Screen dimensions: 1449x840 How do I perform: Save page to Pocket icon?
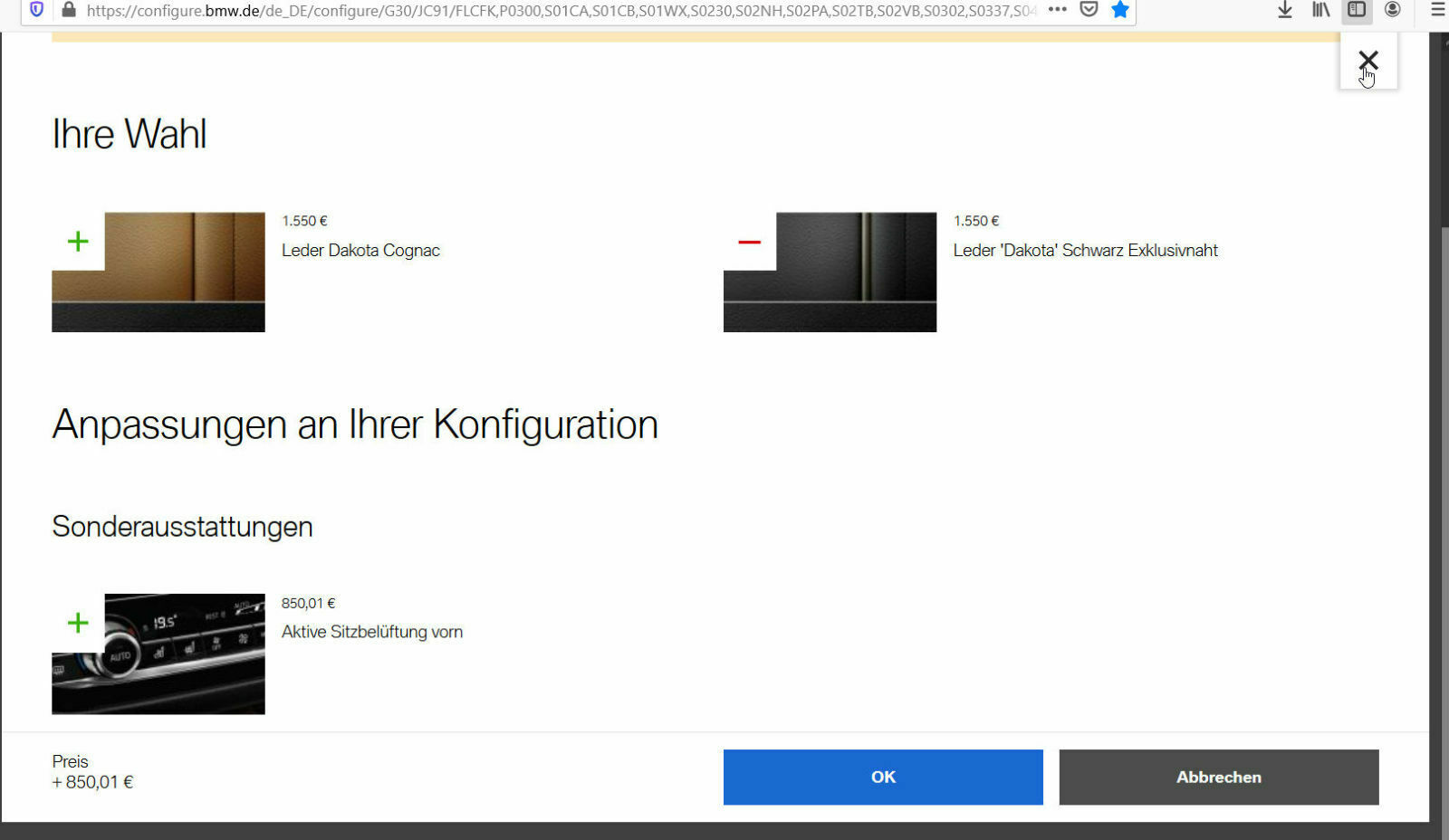pyautogui.click(x=1089, y=10)
